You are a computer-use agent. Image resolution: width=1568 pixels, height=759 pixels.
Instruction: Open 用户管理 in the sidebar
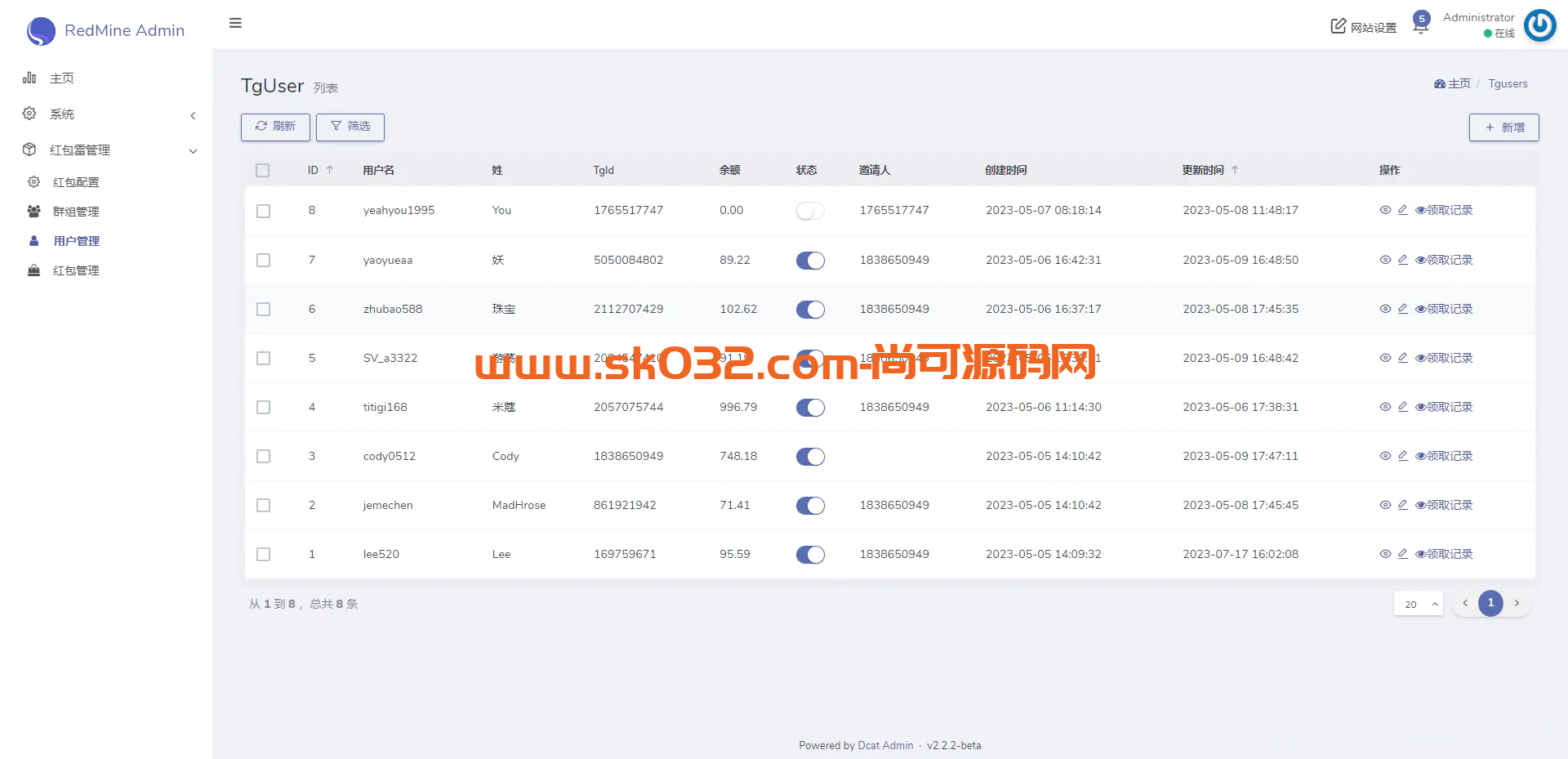pyautogui.click(x=76, y=241)
